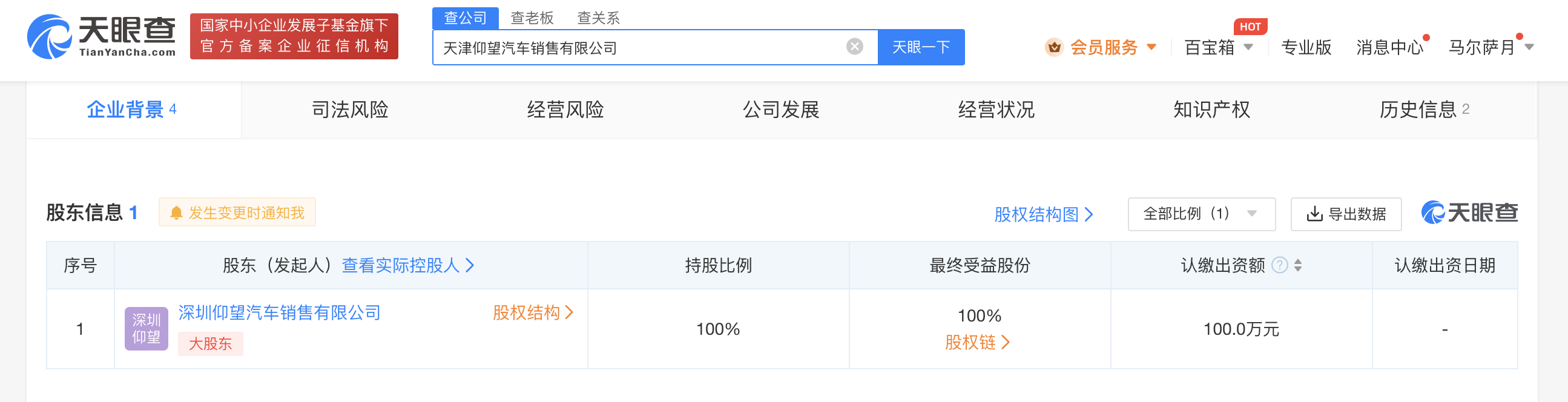Click the TianYanCha logo icon
This screenshot has height=402, width=1568.
click(x=50, y=36)
